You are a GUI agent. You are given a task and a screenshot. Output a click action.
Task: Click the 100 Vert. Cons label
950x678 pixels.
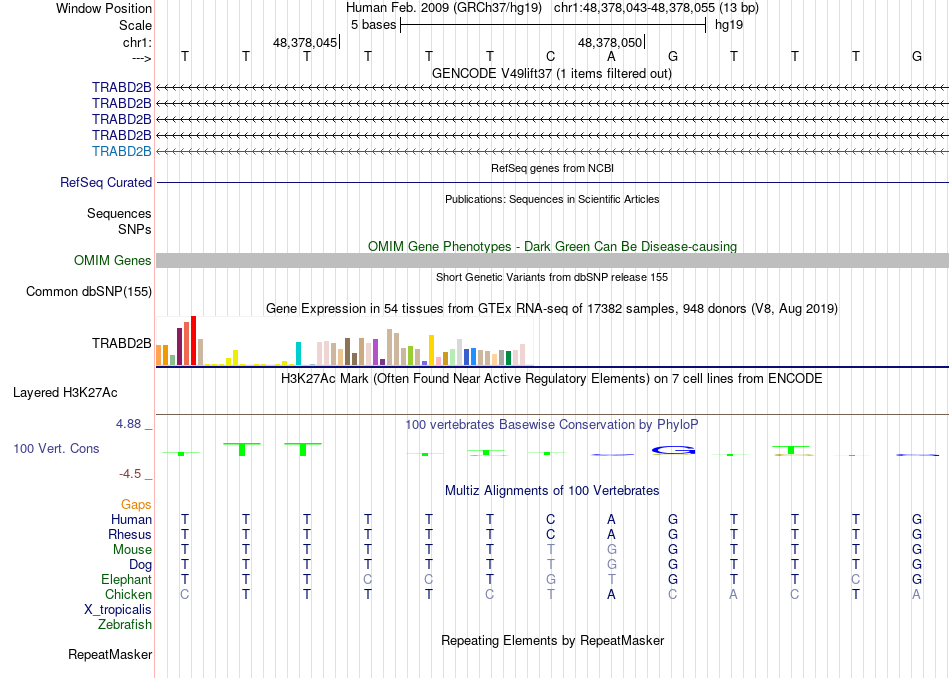pos(56,448)
